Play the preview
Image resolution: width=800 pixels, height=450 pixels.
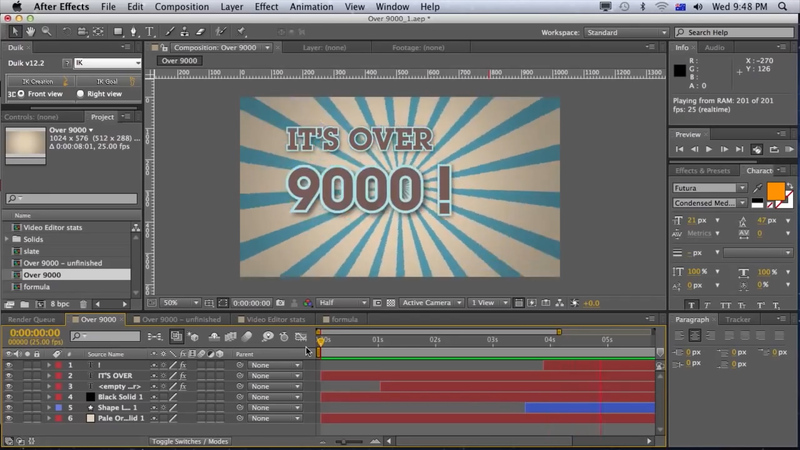pos(709,149)
